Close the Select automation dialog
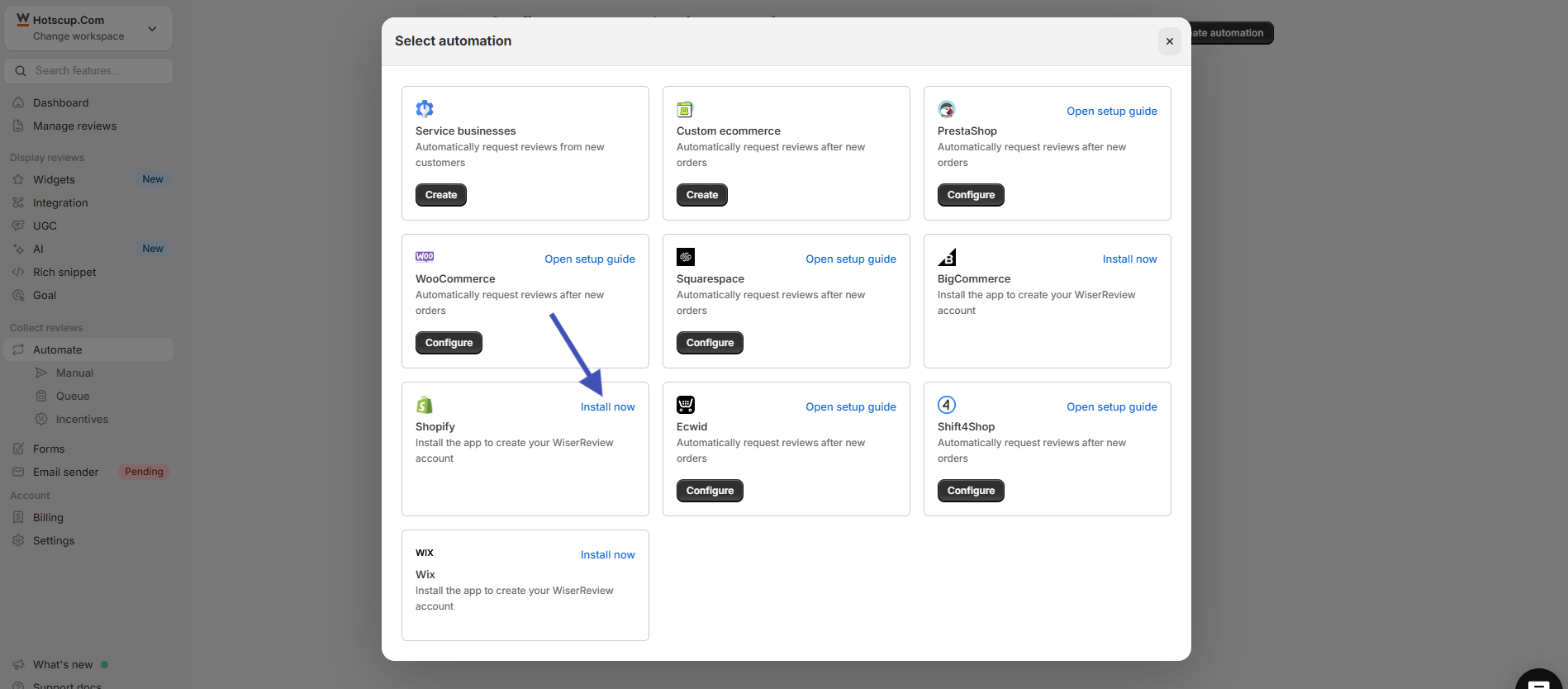 pyautogui.click(x=1169, y=41)
